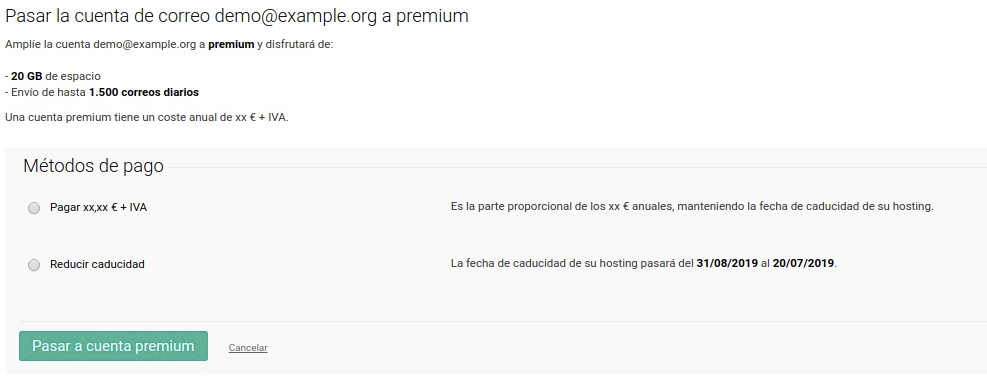The width and height of the screenshot is (987, 378).
Task: Click the bold date 31/08/2019
Action: pos(727,263)
